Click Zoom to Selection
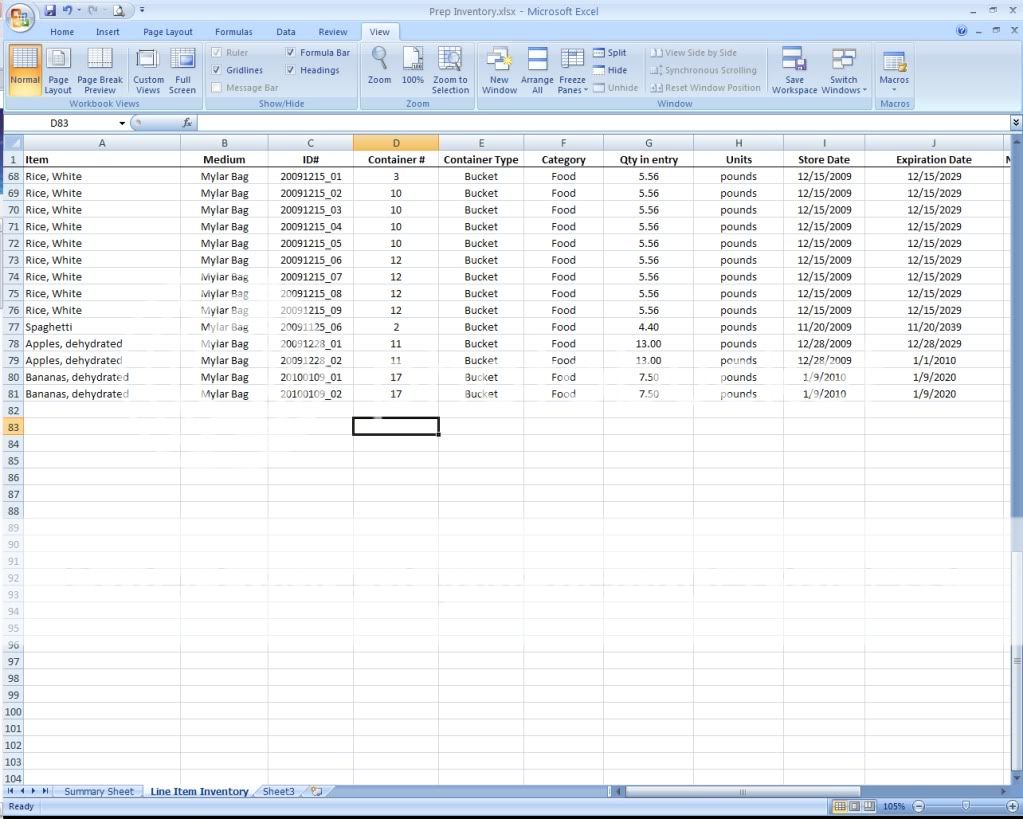 coord(450,70)
